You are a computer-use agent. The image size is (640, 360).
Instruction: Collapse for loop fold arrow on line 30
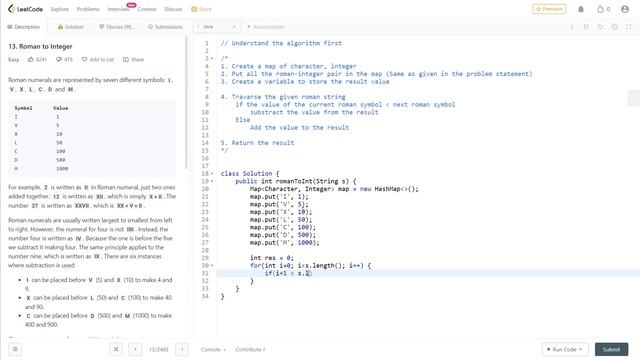212,266
